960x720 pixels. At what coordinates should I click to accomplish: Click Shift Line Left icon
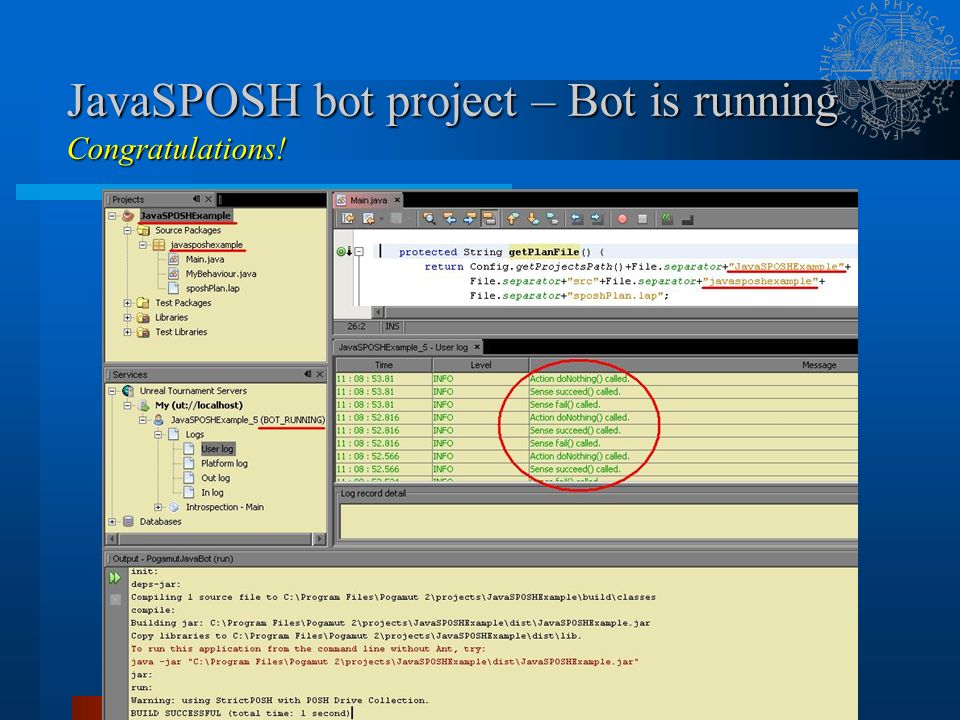pyautogui.click(x=576, y=219)
